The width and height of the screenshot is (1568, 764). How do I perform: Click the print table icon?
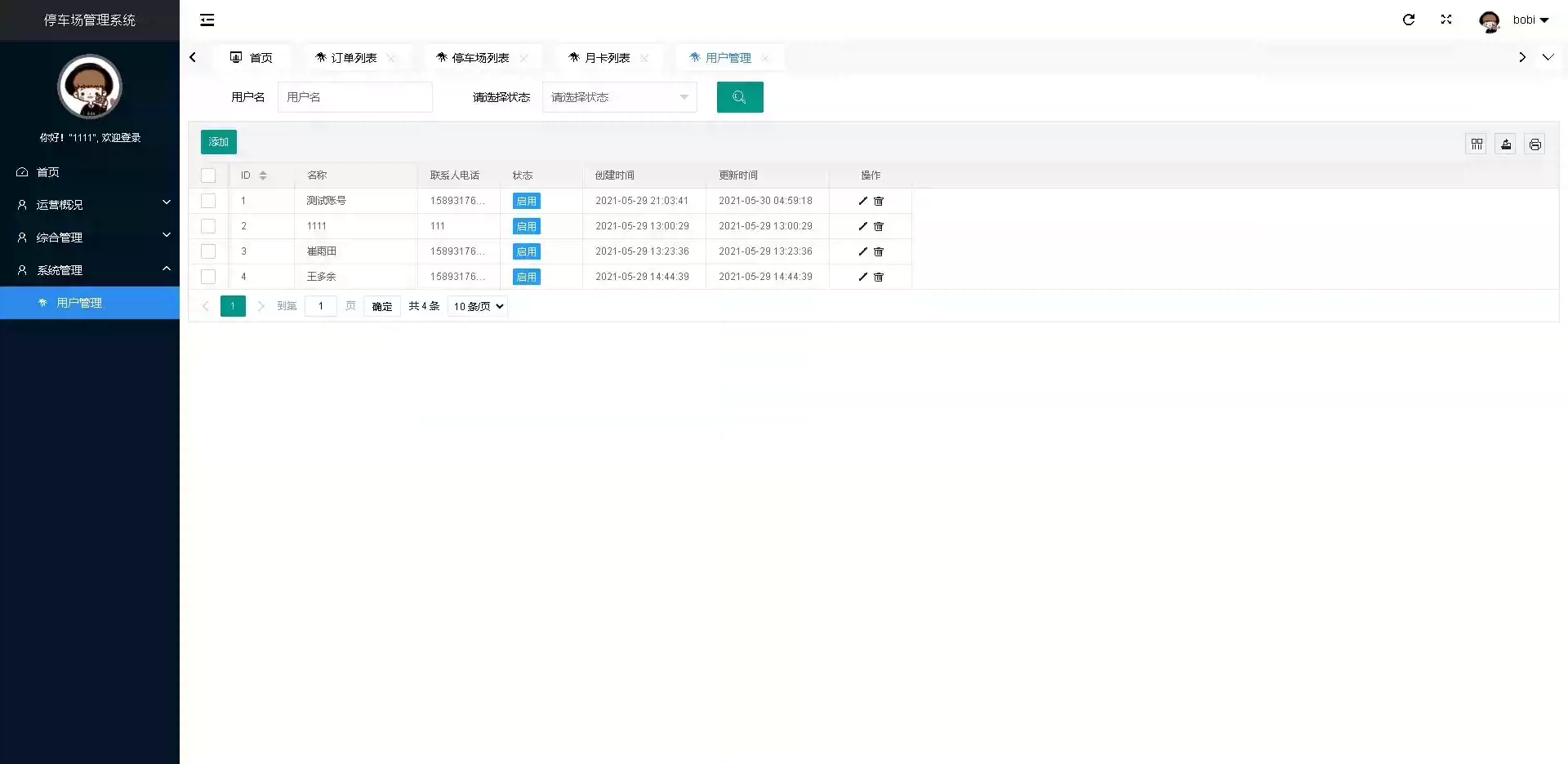tap(1535, 144)
